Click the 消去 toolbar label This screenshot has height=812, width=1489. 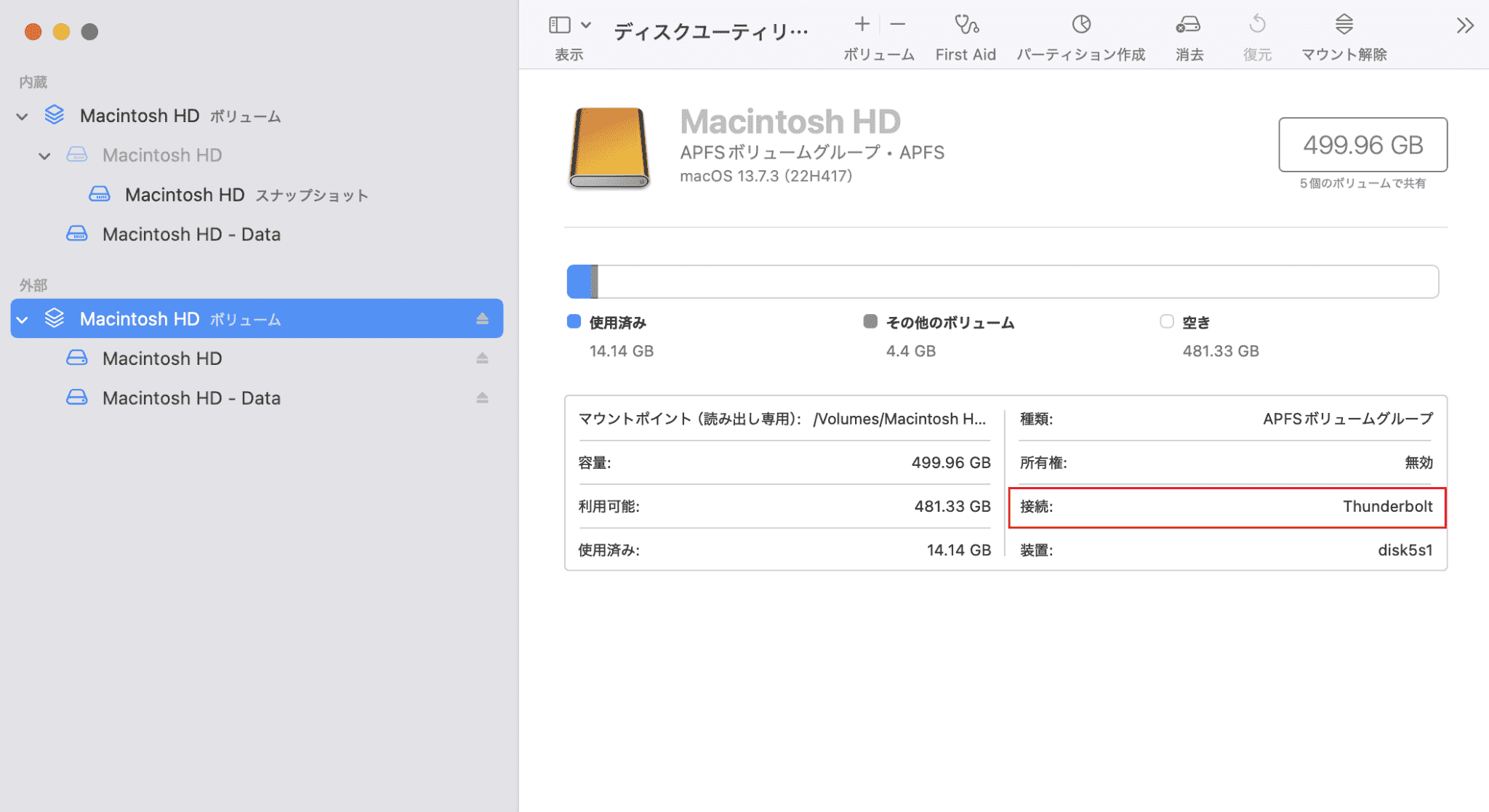pyautogui.click(x=1189, y=55)
